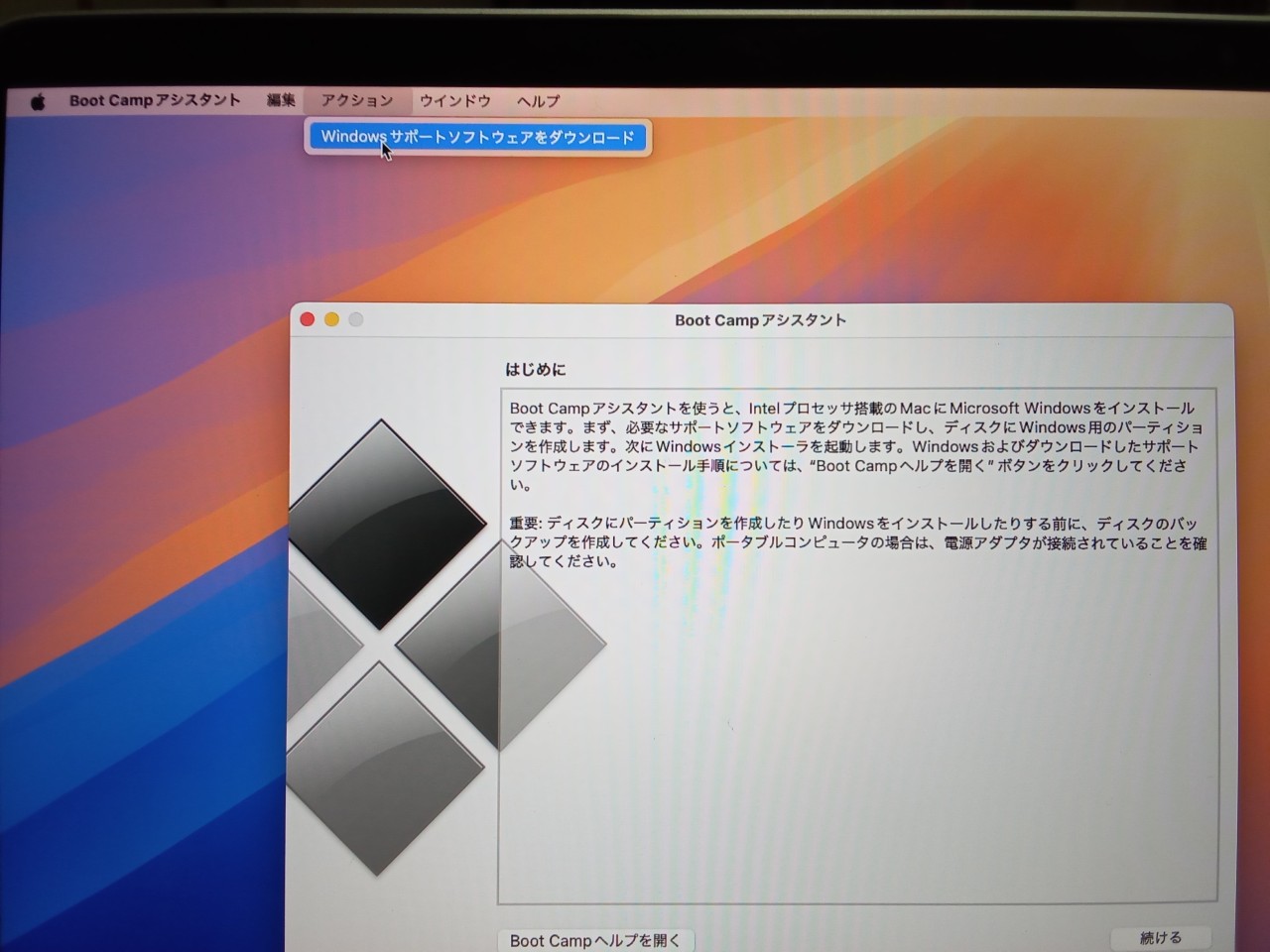Viewport: 1270px width, 952px height.
Task: Click the Boot Camp アシスタント window title
Action: coord(760,320)
